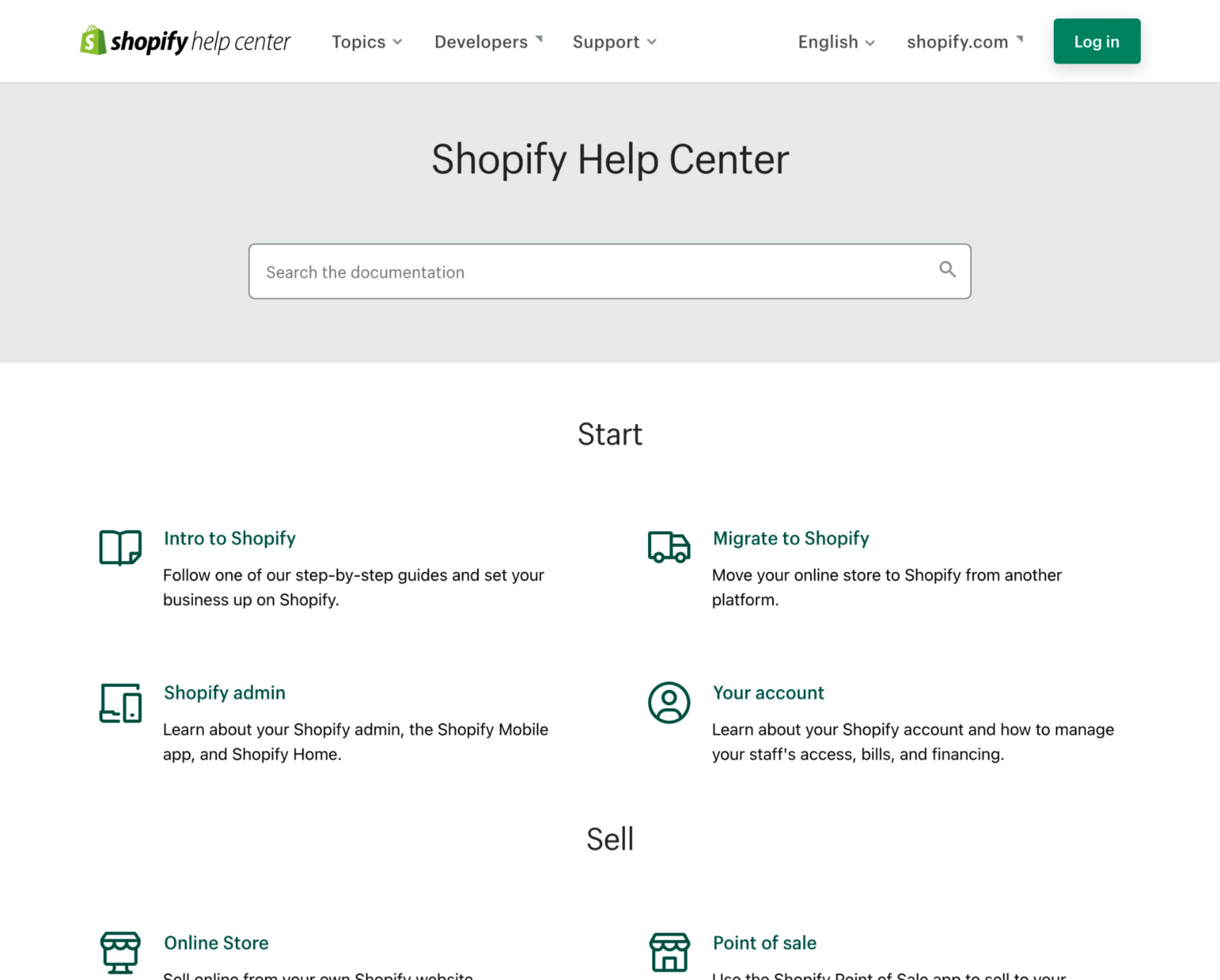Screen dimensions: 1220x980
Task: Open the Intro to Shopify link
Action: pos(230,538)
